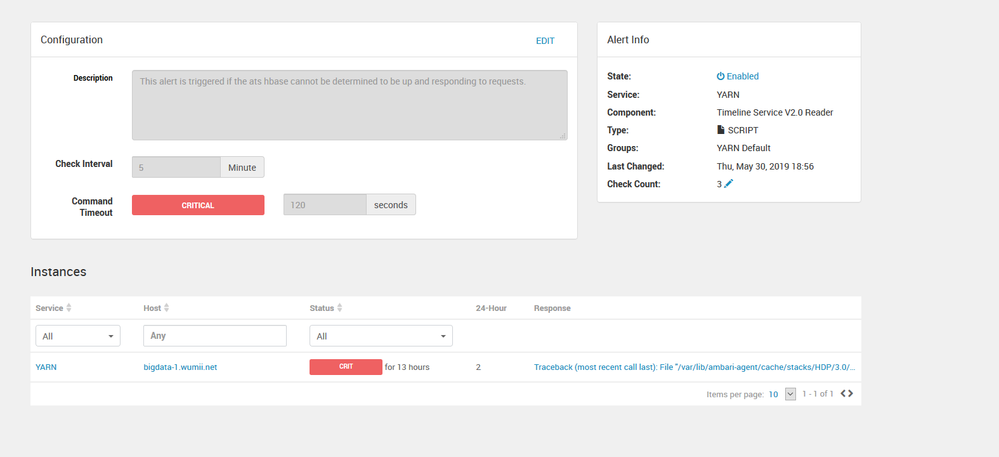Click the Service column sort icon
Image resolution: width=999 pixels, height=457 pixels.
[69, 308]
